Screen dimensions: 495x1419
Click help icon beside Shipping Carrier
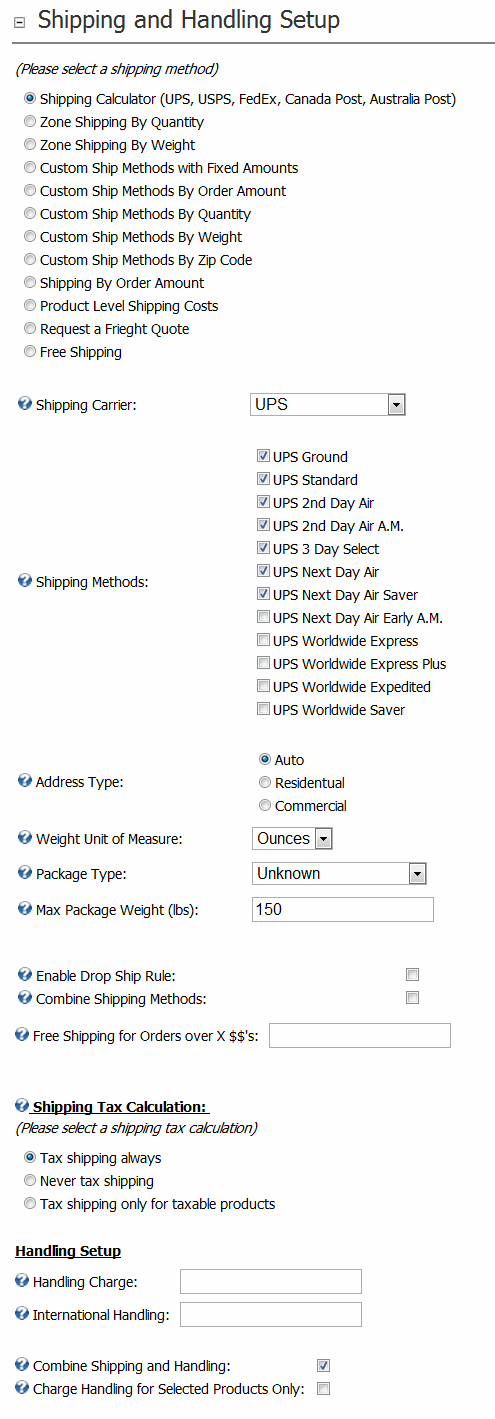(x=25, y=404)
